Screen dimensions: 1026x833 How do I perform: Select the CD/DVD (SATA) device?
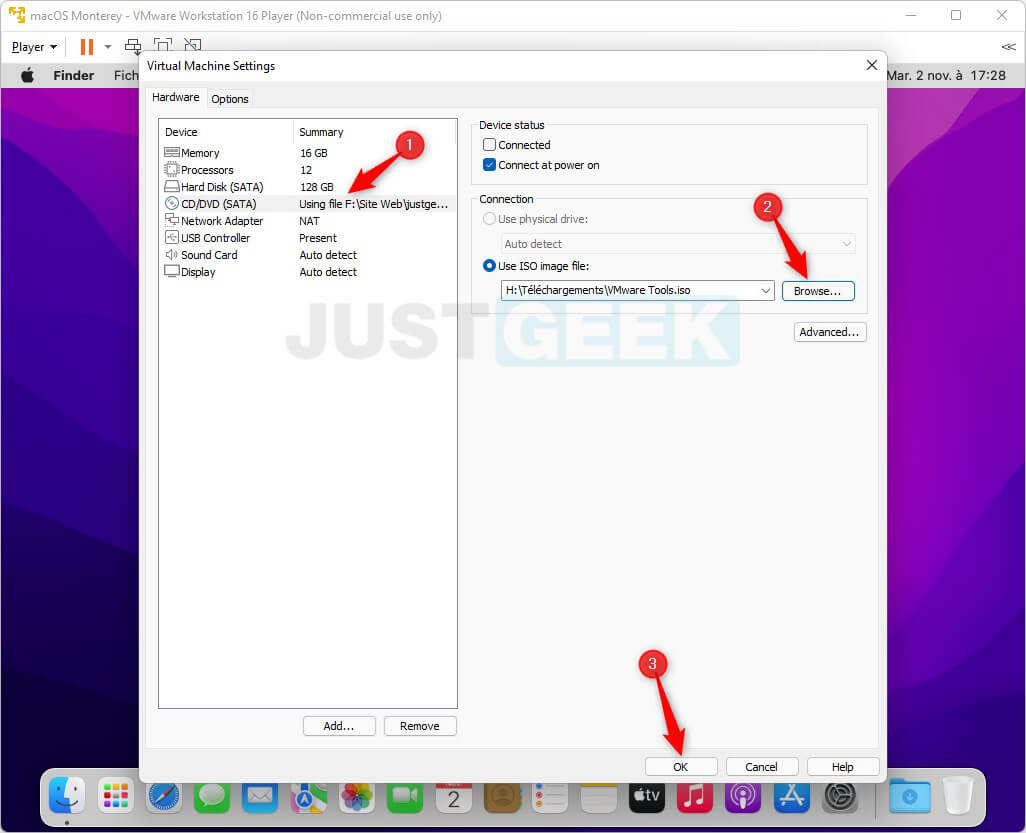(308, 204)
